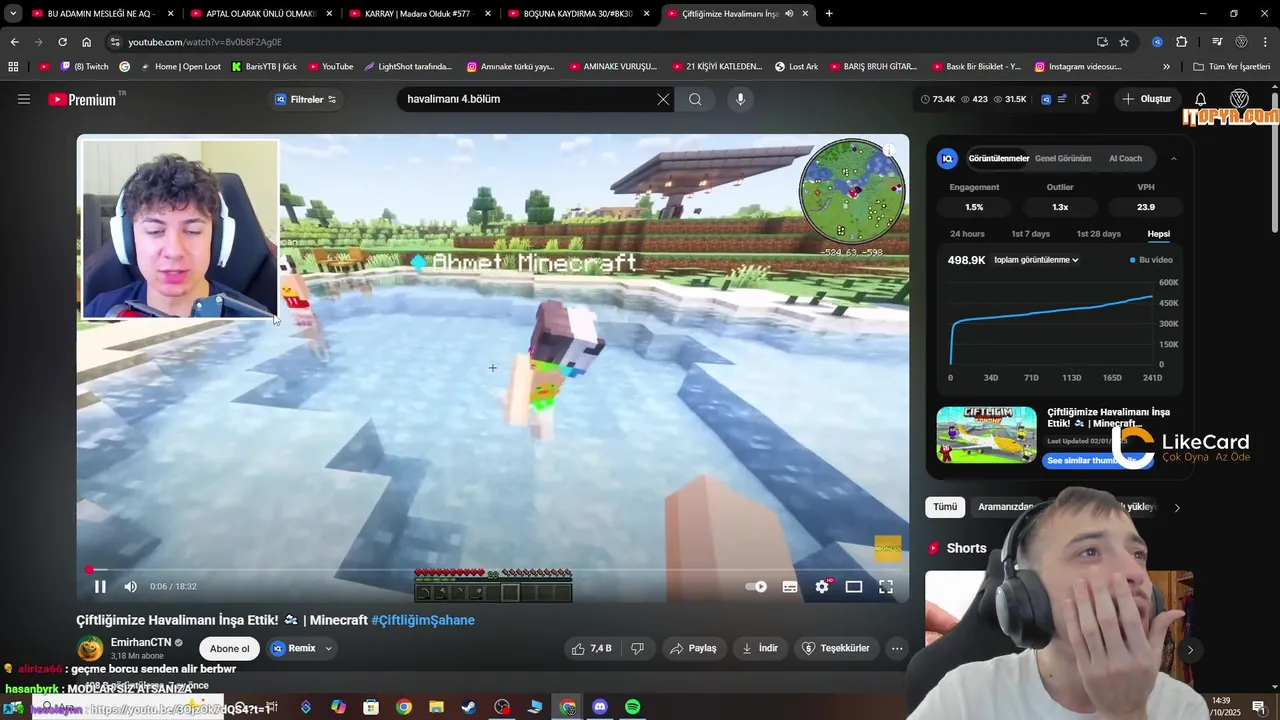Collapse the vidIQ panel chevron
The width and height of the screenshot is (1280, 720).
1174,158
